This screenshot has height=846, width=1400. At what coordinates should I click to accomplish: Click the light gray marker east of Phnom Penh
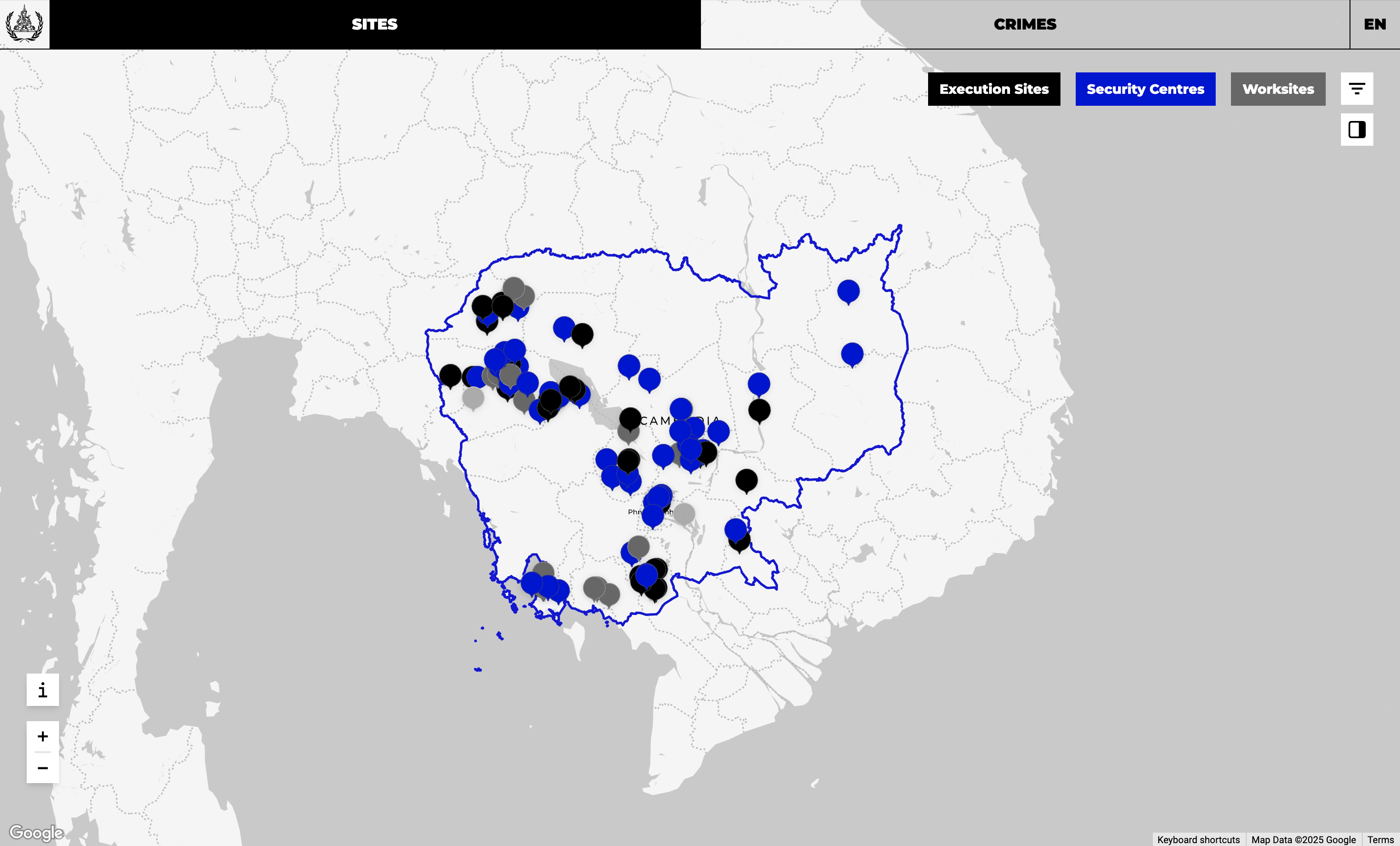[683, 514]
